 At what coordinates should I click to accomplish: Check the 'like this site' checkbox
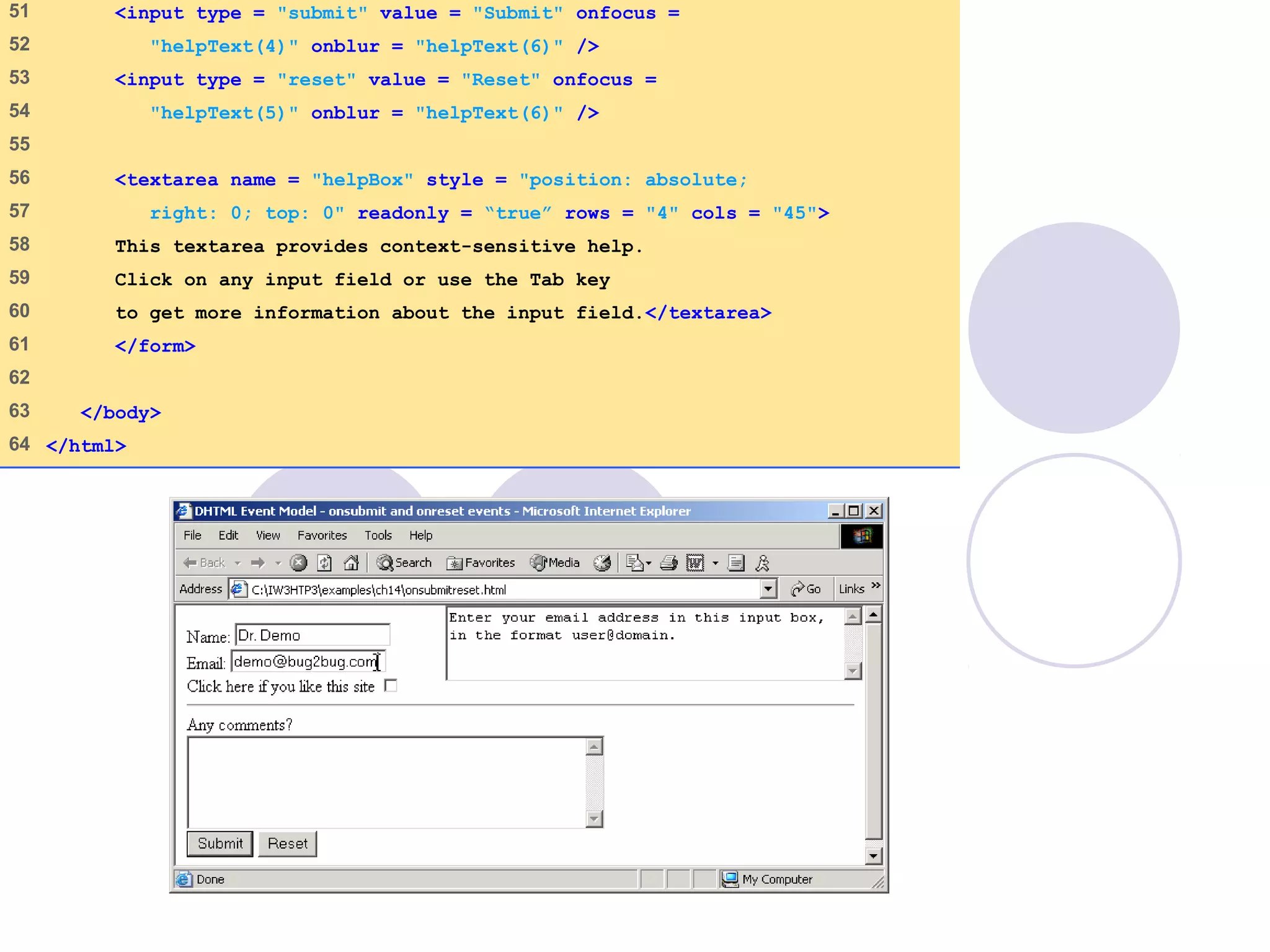click(391, 686)
